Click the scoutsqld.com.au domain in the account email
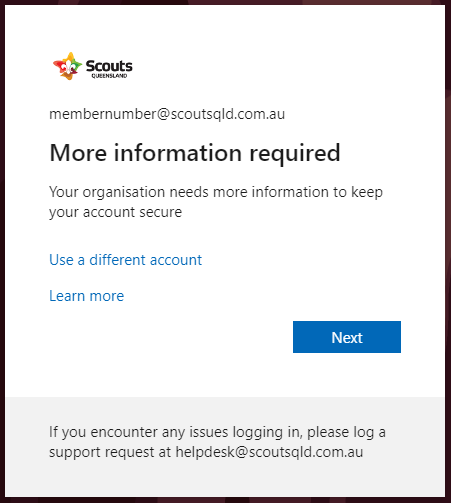The width and height of the screenshot is (451, 503). 228,114
